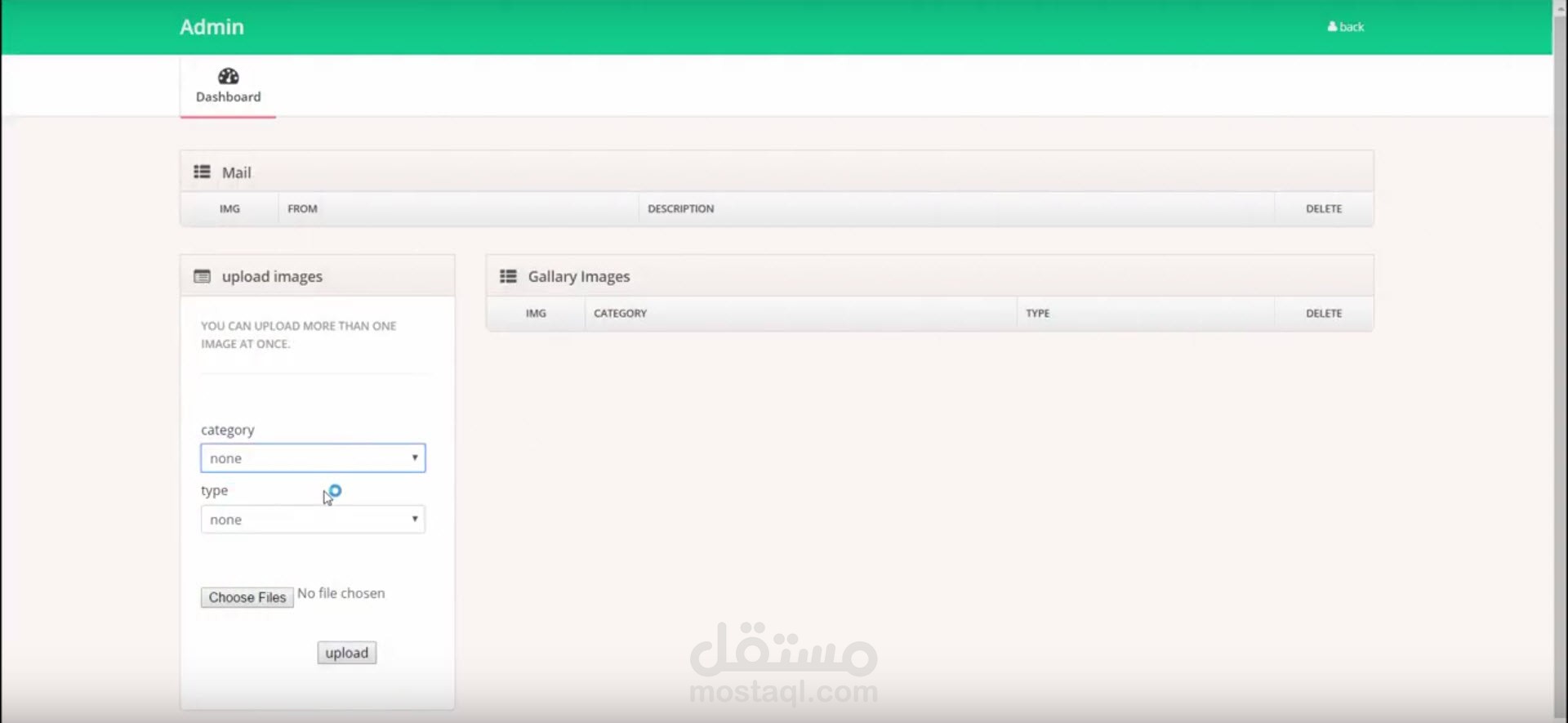Click the Gallary Images IMG header
1568x723 pixels.
click(536, 314)
